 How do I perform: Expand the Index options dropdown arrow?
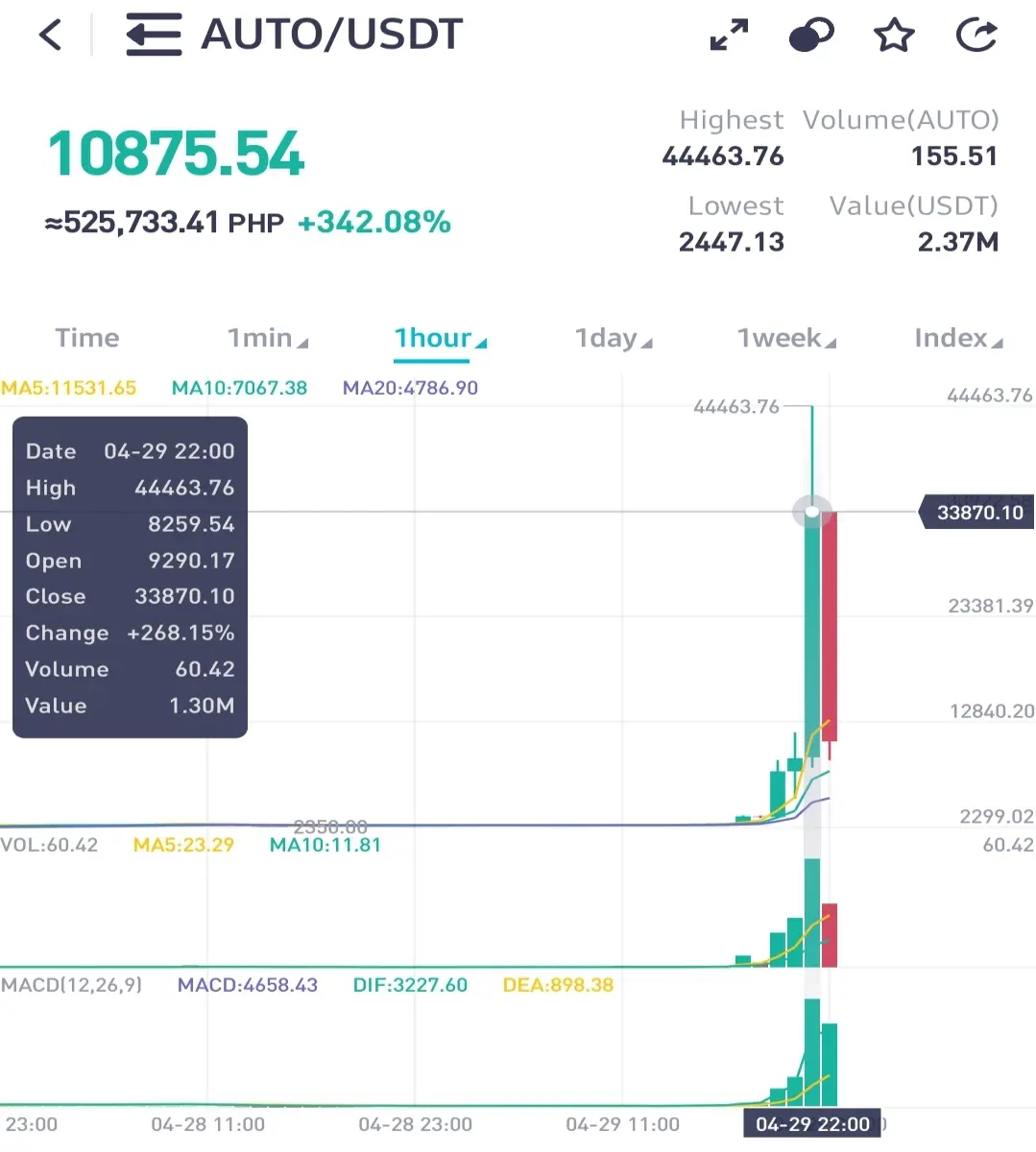pyautogui.click(x=997, y=343)
